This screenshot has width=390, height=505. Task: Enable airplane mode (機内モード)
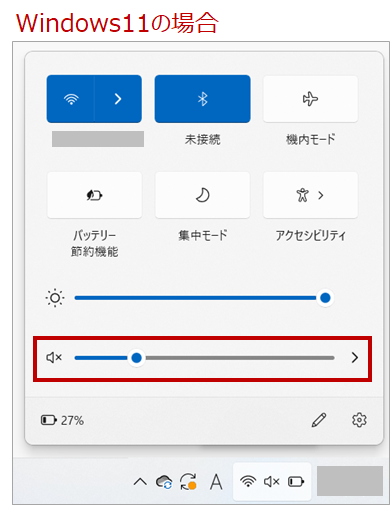(310, 99)
